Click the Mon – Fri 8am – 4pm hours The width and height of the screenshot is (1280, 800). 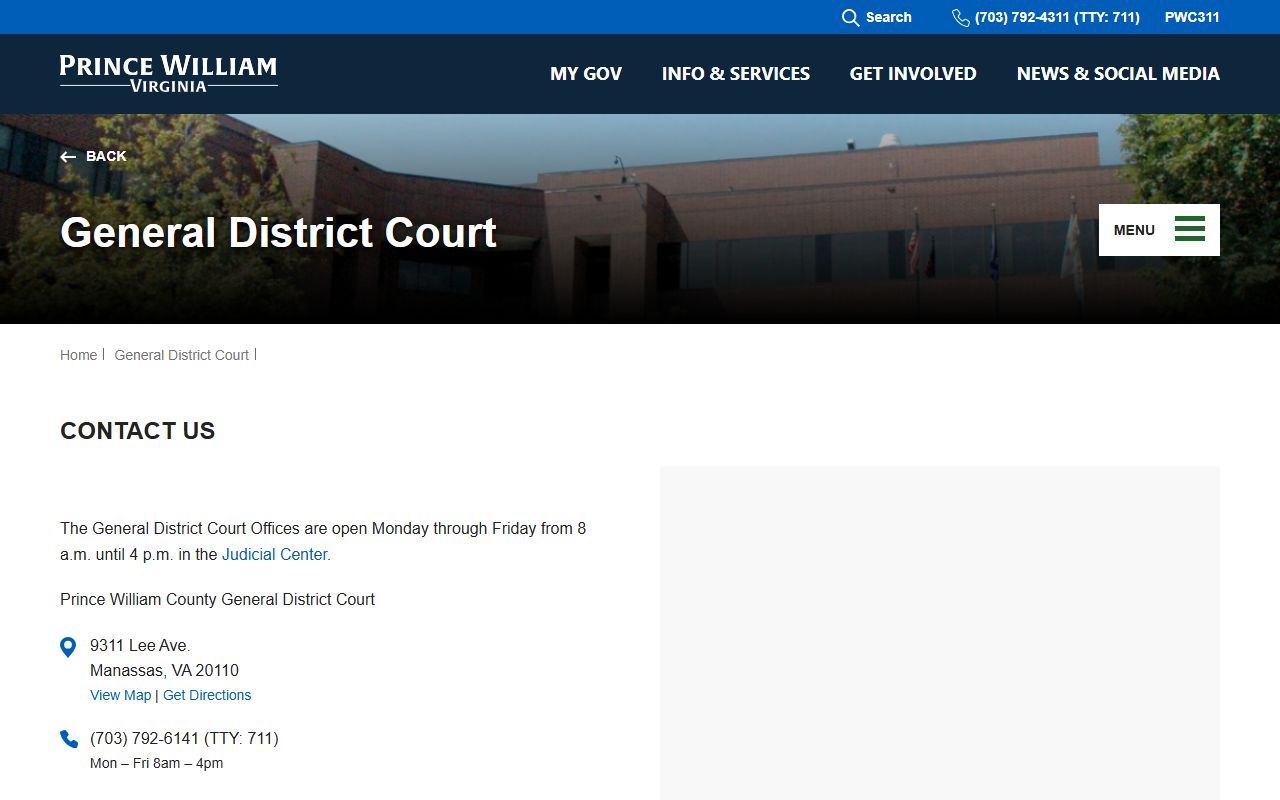[156, 763]
